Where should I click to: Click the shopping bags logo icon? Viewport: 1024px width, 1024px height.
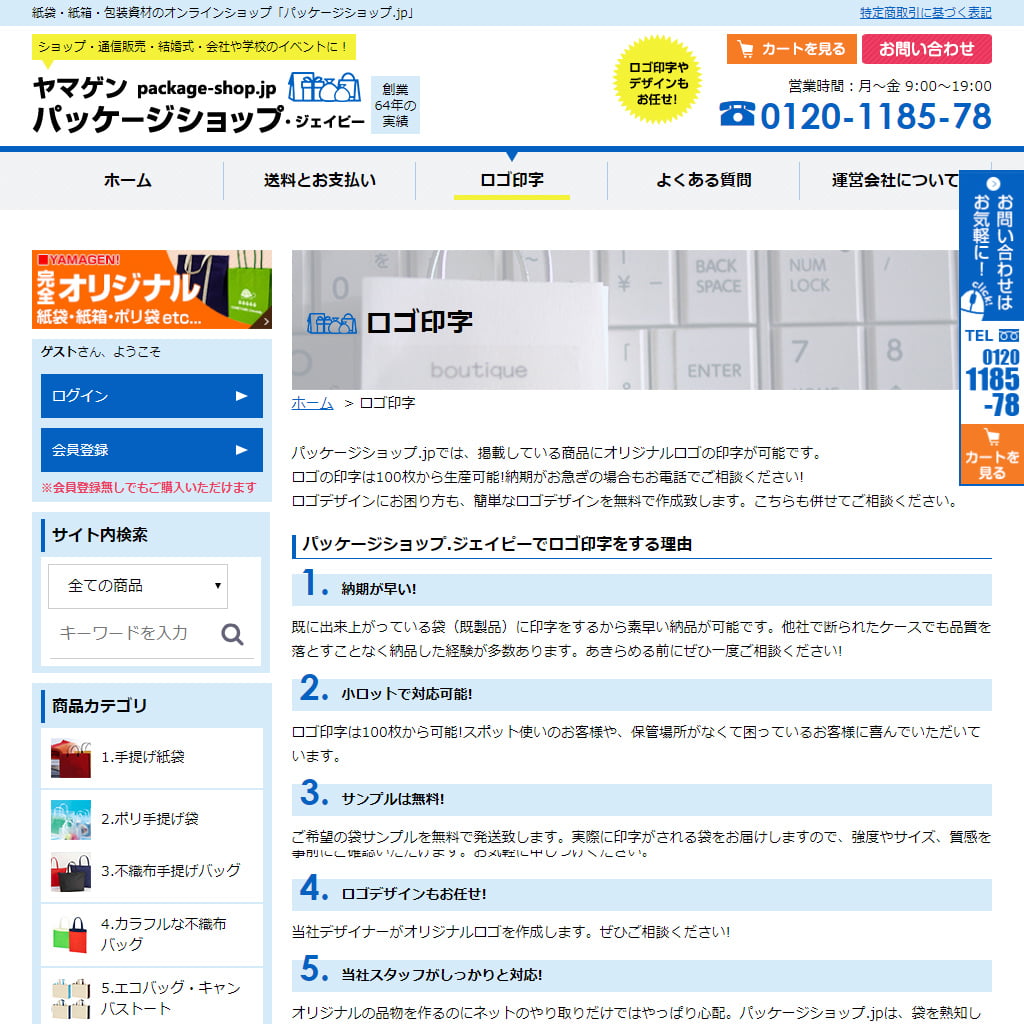click(x=324, y=88)
